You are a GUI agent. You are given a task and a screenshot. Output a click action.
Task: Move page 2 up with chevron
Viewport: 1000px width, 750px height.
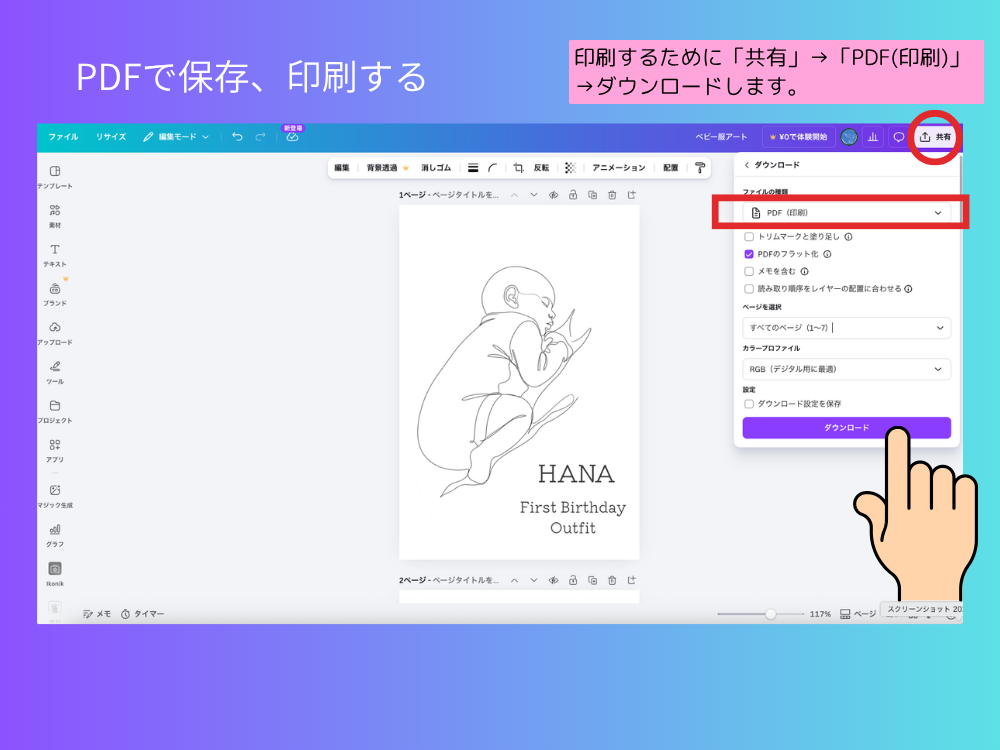click(x=514, y=580)
